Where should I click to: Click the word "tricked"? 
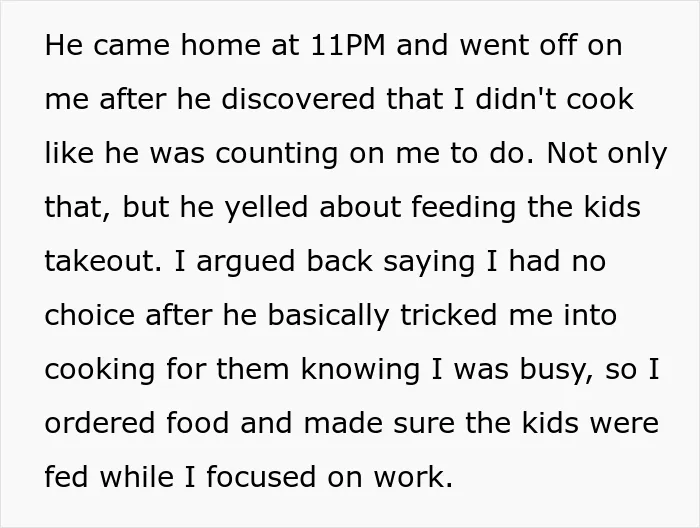(x=448, y=315)
